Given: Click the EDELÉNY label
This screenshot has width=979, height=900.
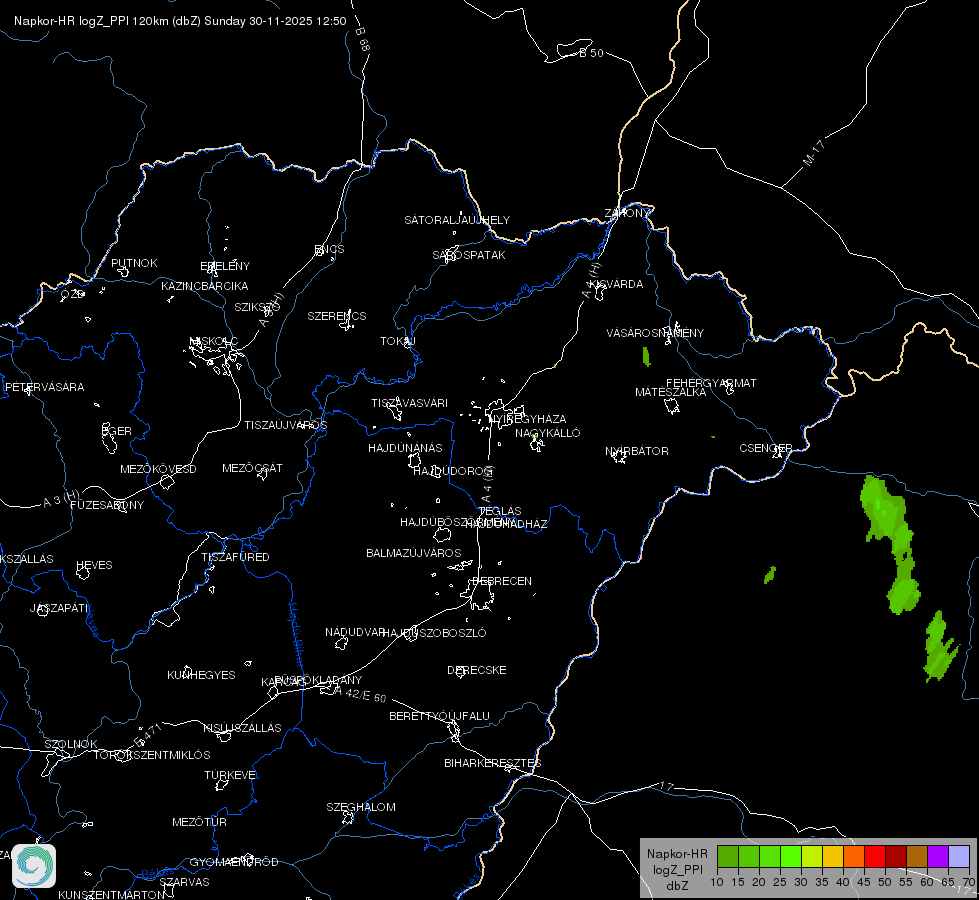Looking at the screenshot, I should tap(225, 266).
